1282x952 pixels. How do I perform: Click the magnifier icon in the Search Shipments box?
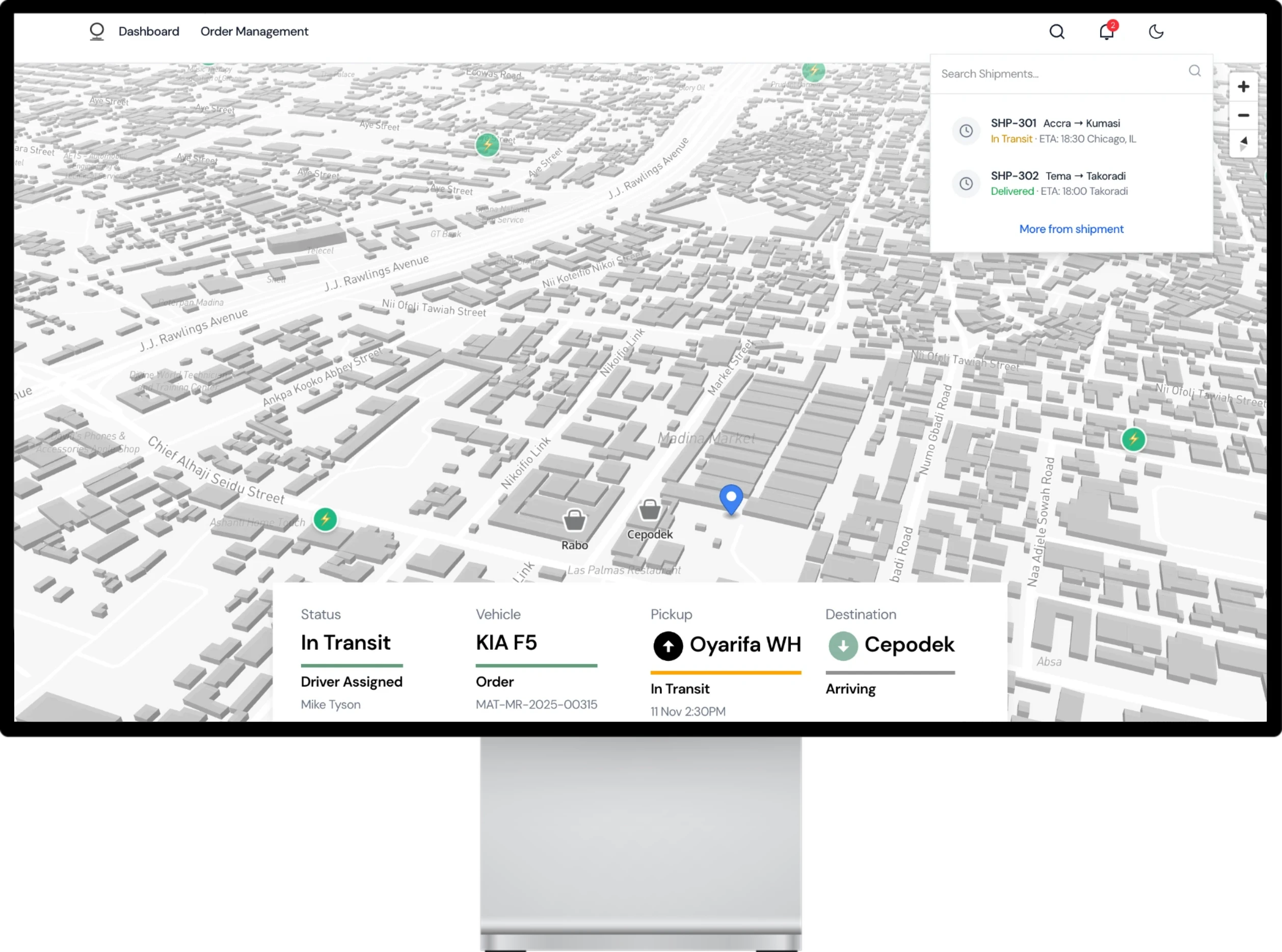pos(1194,71)
